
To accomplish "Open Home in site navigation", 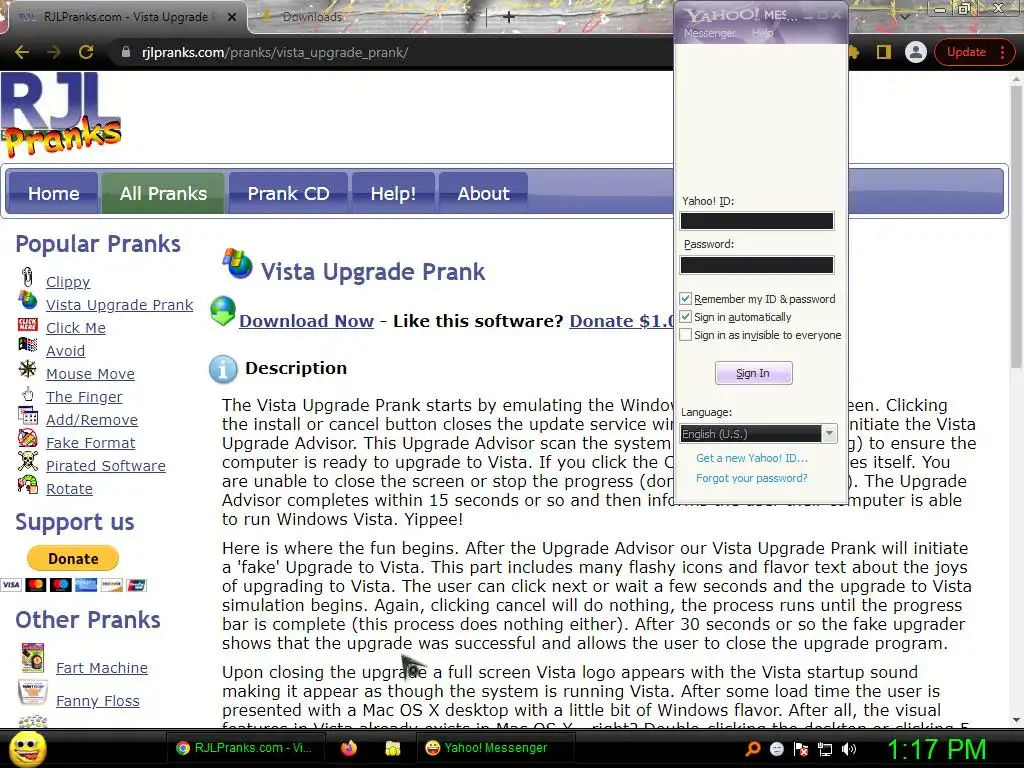I will [x=54, y=193].
